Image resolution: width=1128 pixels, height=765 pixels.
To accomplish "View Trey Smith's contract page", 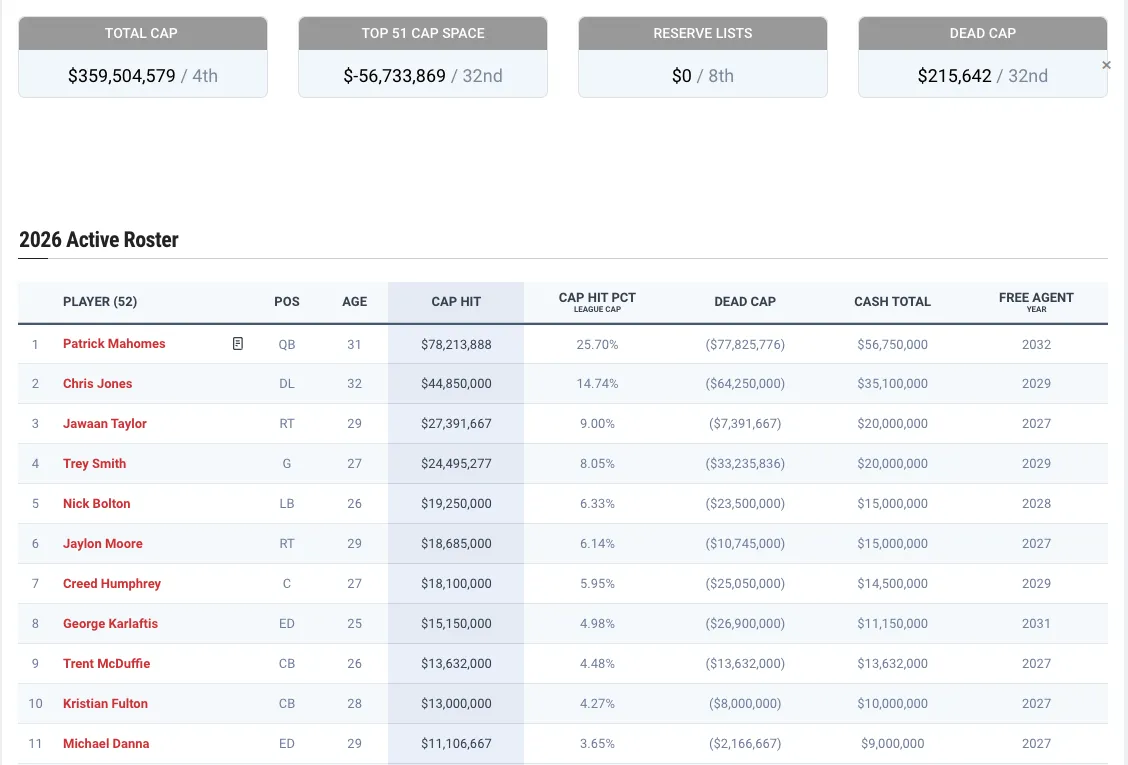I will 94,464.
